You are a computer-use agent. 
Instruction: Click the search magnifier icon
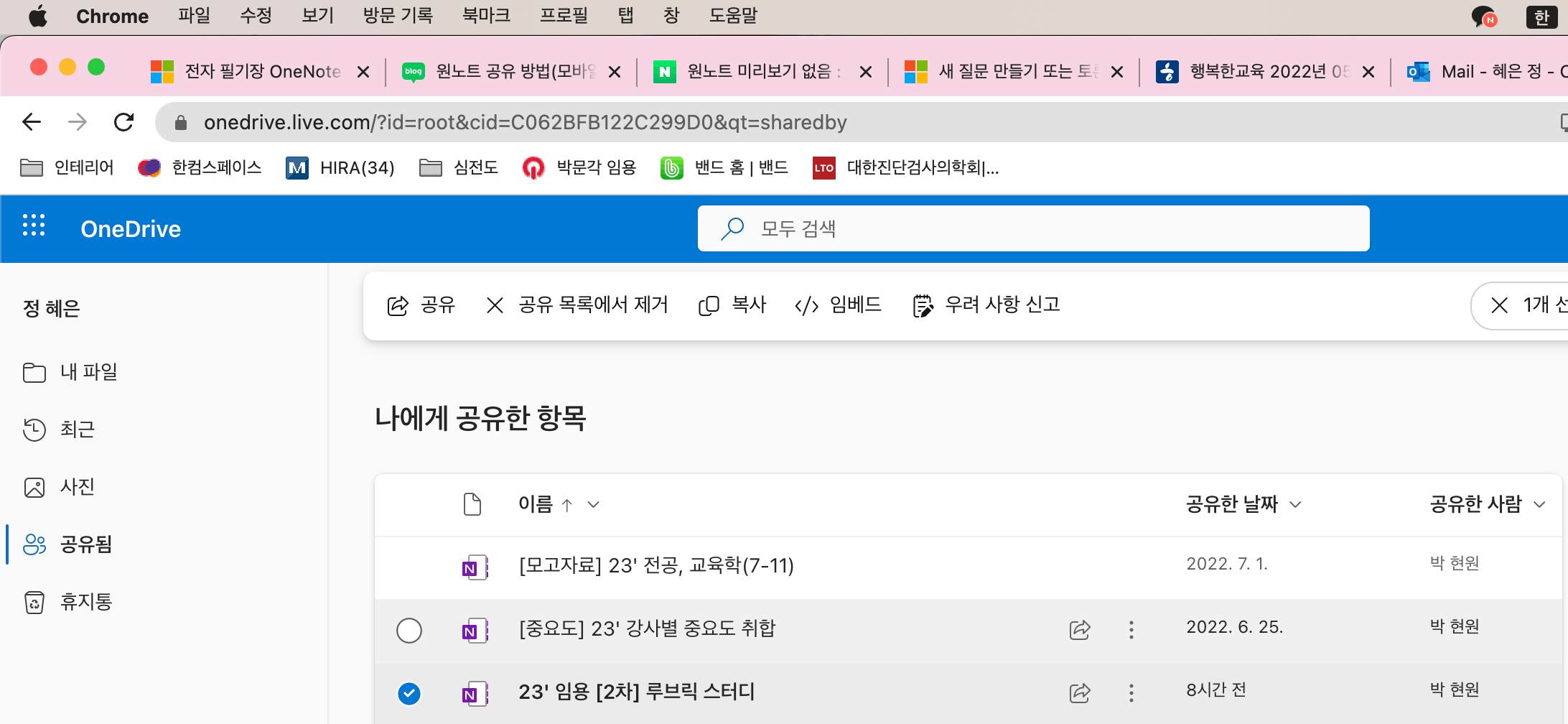pyautogui.click(x=732, y=228)
